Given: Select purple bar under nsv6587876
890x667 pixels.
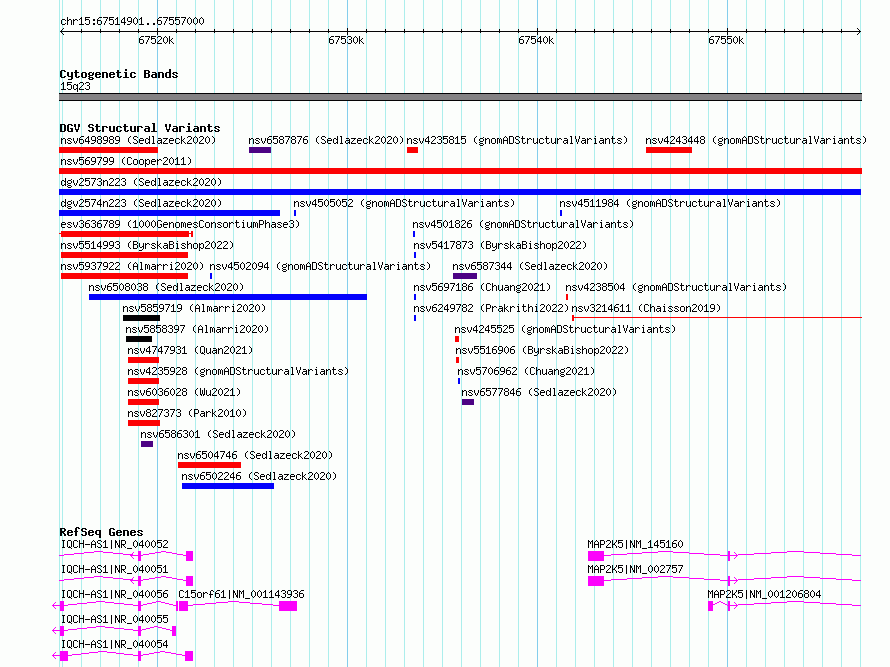Looking at the screenshot, I should 260,150.
